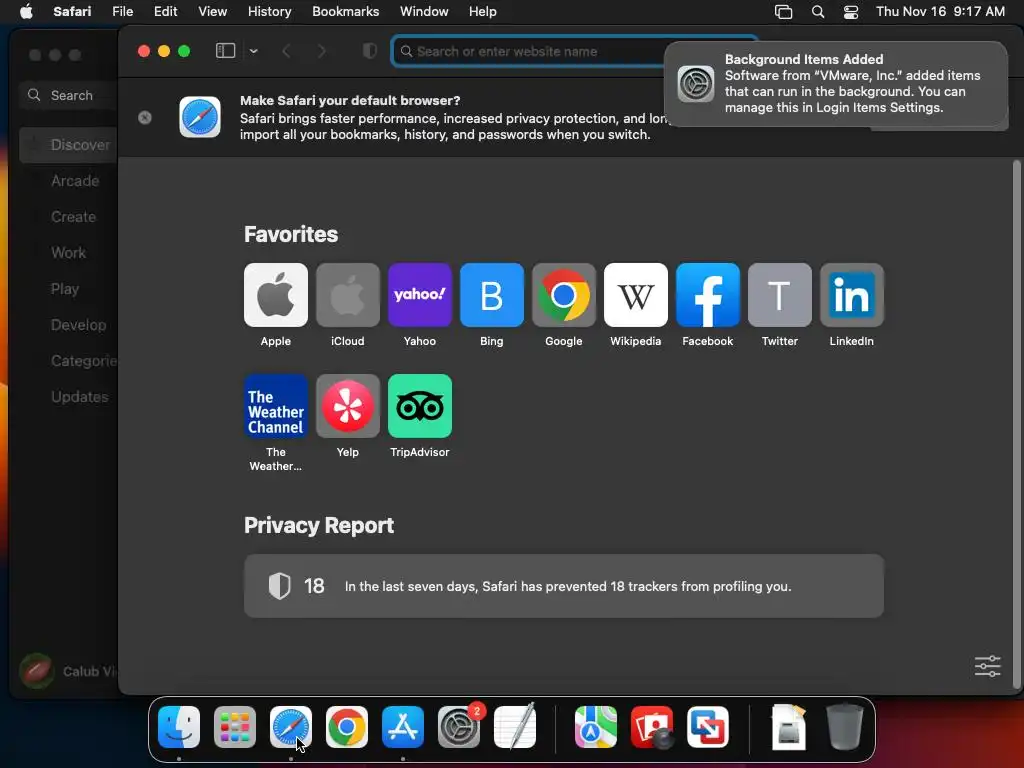Open the disk image document in Dock

point(789,726)
